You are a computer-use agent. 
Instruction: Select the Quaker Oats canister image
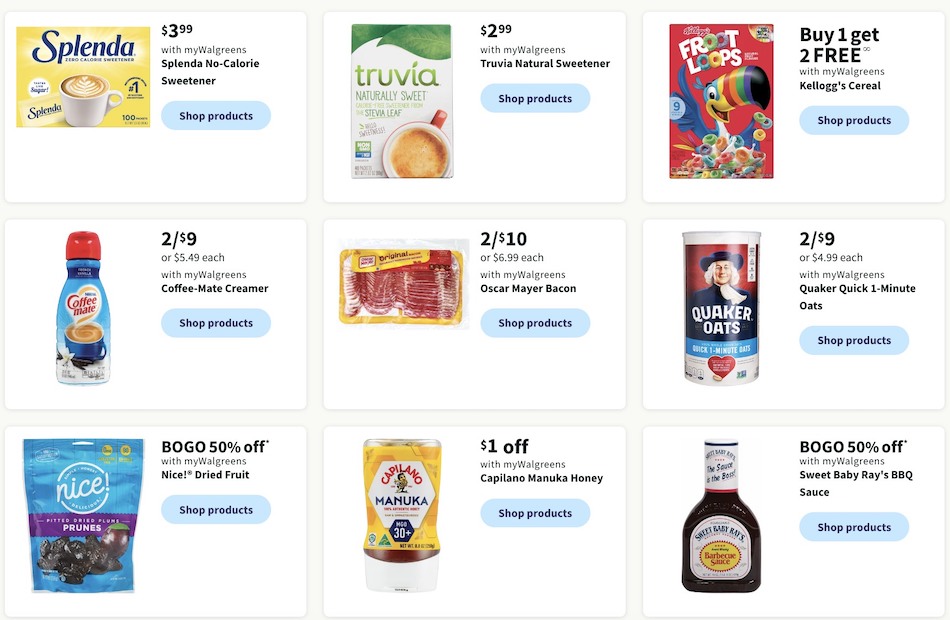721,308
